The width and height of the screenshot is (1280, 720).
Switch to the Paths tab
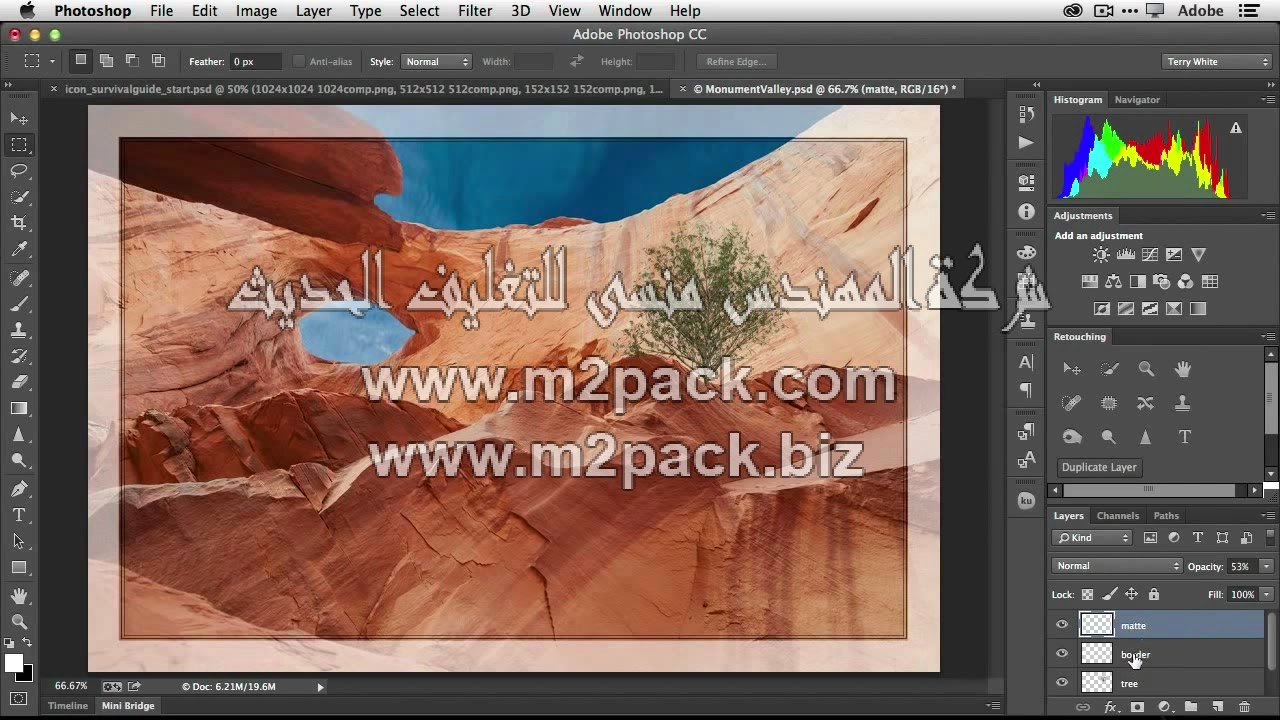pos(1166,516)
